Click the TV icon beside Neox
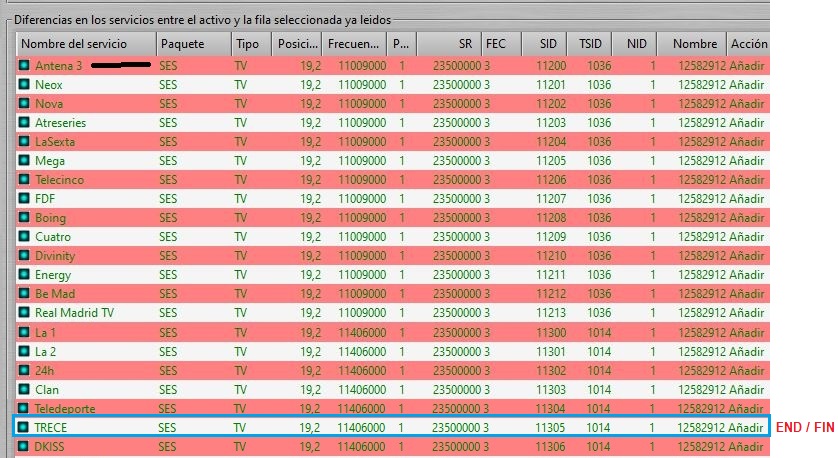Screen dimensions: 838x458 click(x=24, y=84)
